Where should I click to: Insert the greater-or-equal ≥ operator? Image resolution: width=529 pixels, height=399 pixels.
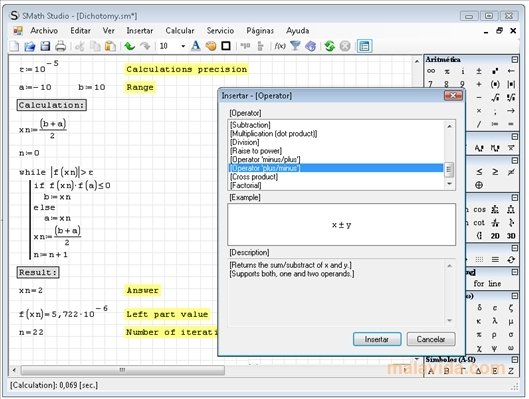click(x=495, y=172)
